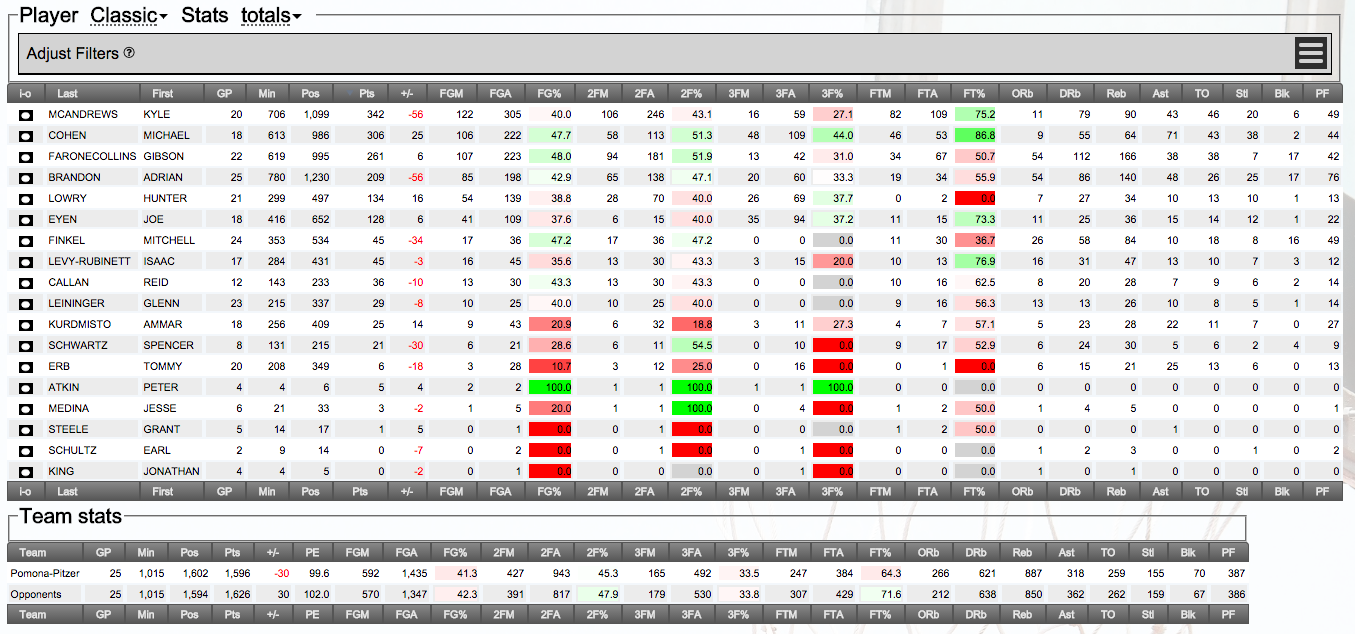Sort by Reb in top player header
1355x634 pixels.
(1116, 94)
